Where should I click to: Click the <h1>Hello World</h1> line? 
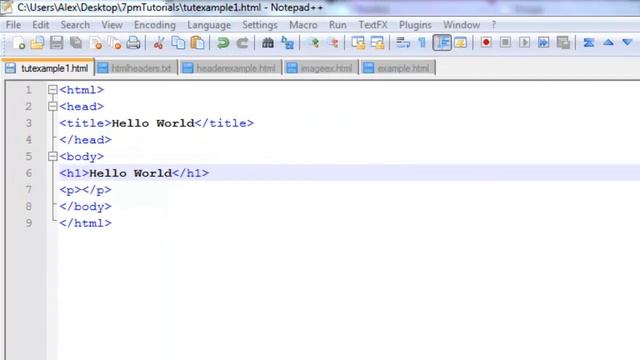point(134,173)
